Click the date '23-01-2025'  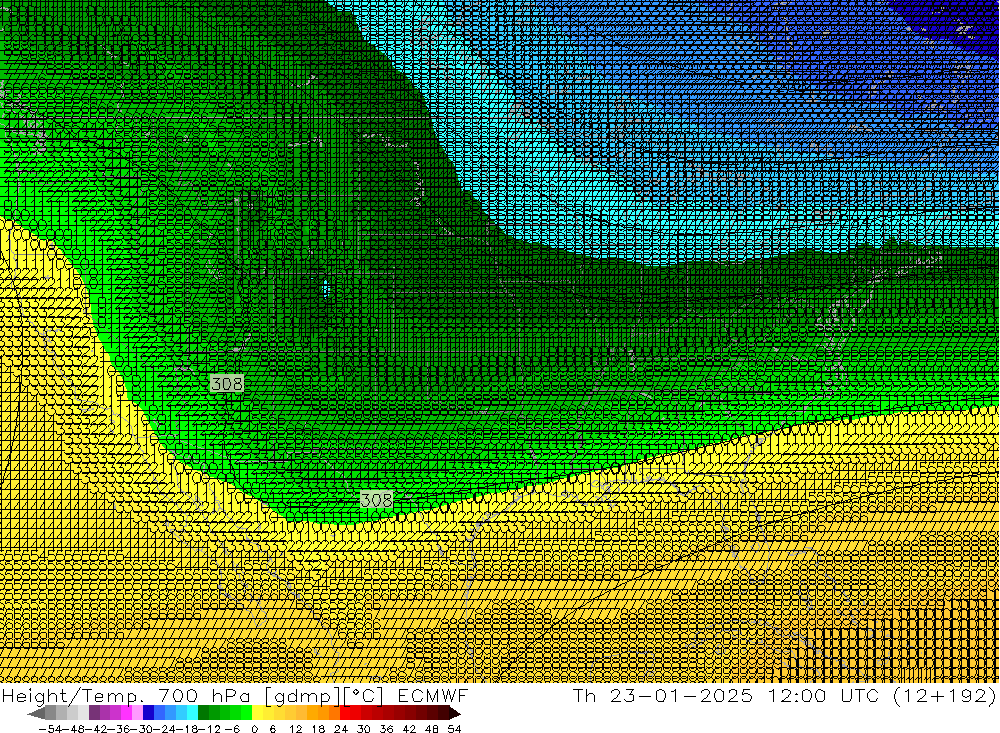pos(681,695)
